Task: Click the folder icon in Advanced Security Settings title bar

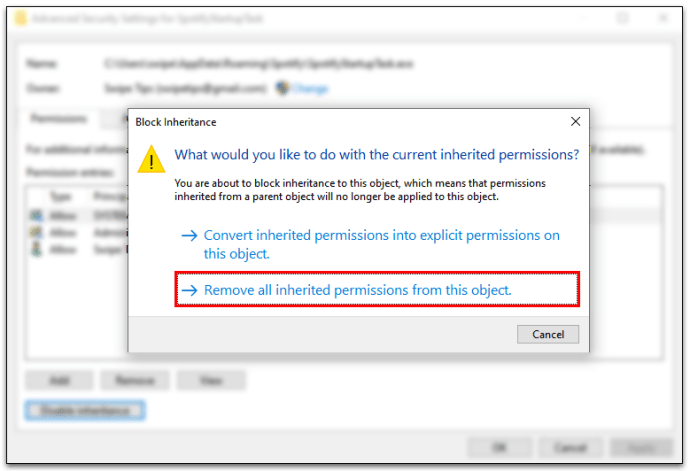Action: tap(20, 18)
